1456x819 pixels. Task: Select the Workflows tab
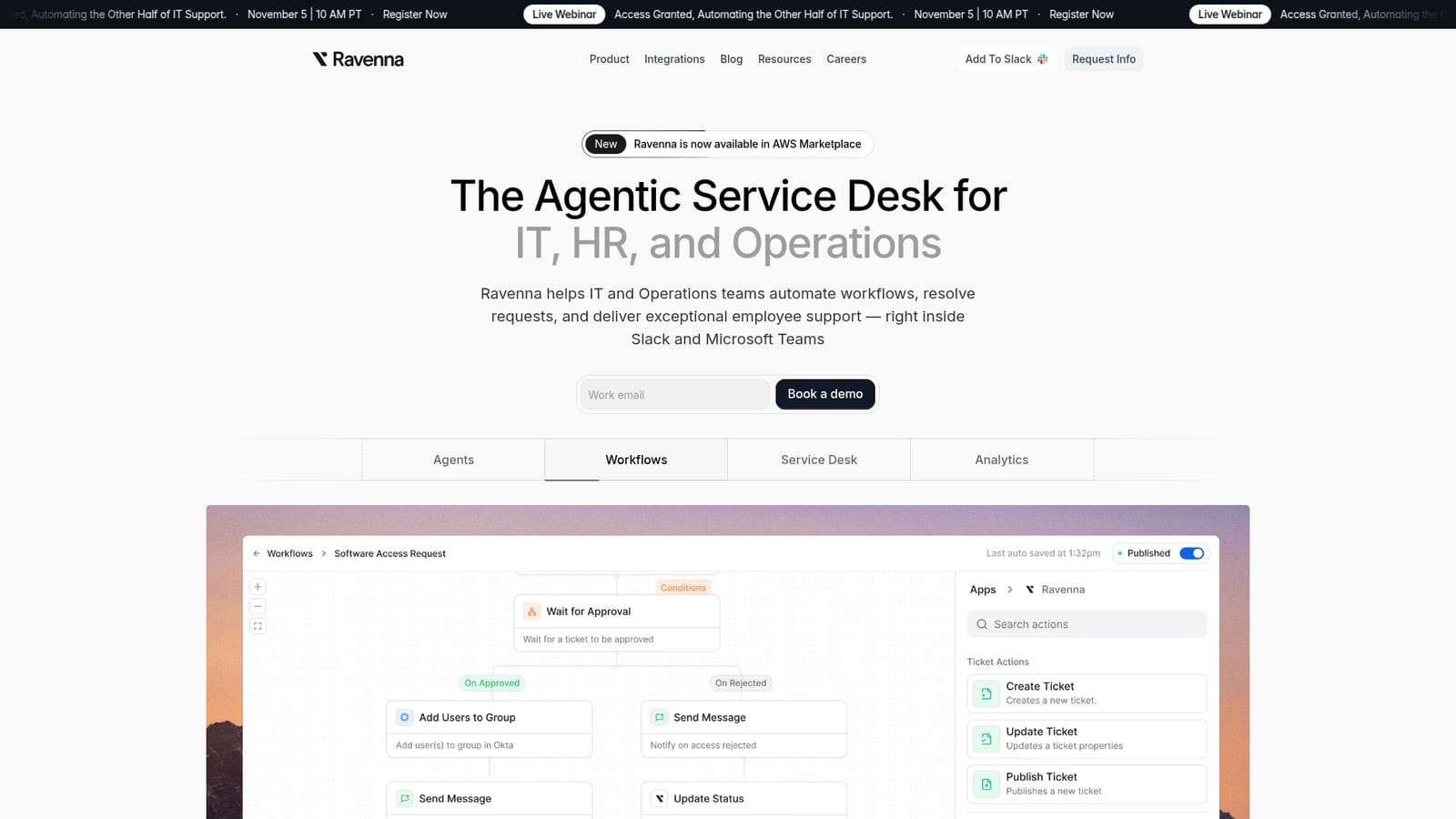[x=636, y=460]
